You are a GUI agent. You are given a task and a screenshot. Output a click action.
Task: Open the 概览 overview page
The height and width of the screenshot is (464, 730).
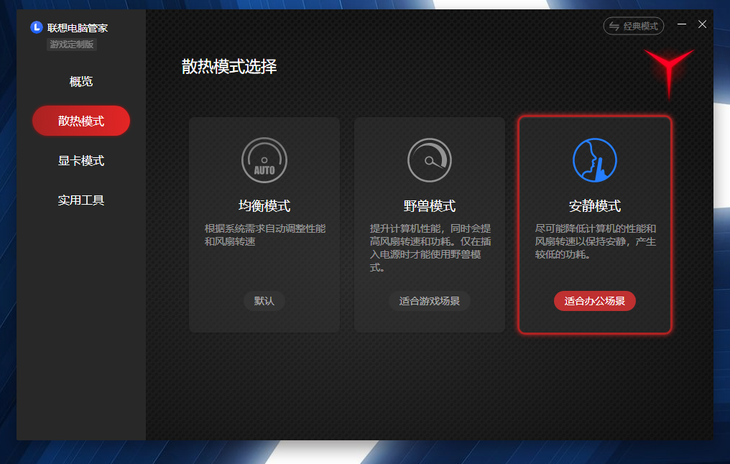[81, 81]
